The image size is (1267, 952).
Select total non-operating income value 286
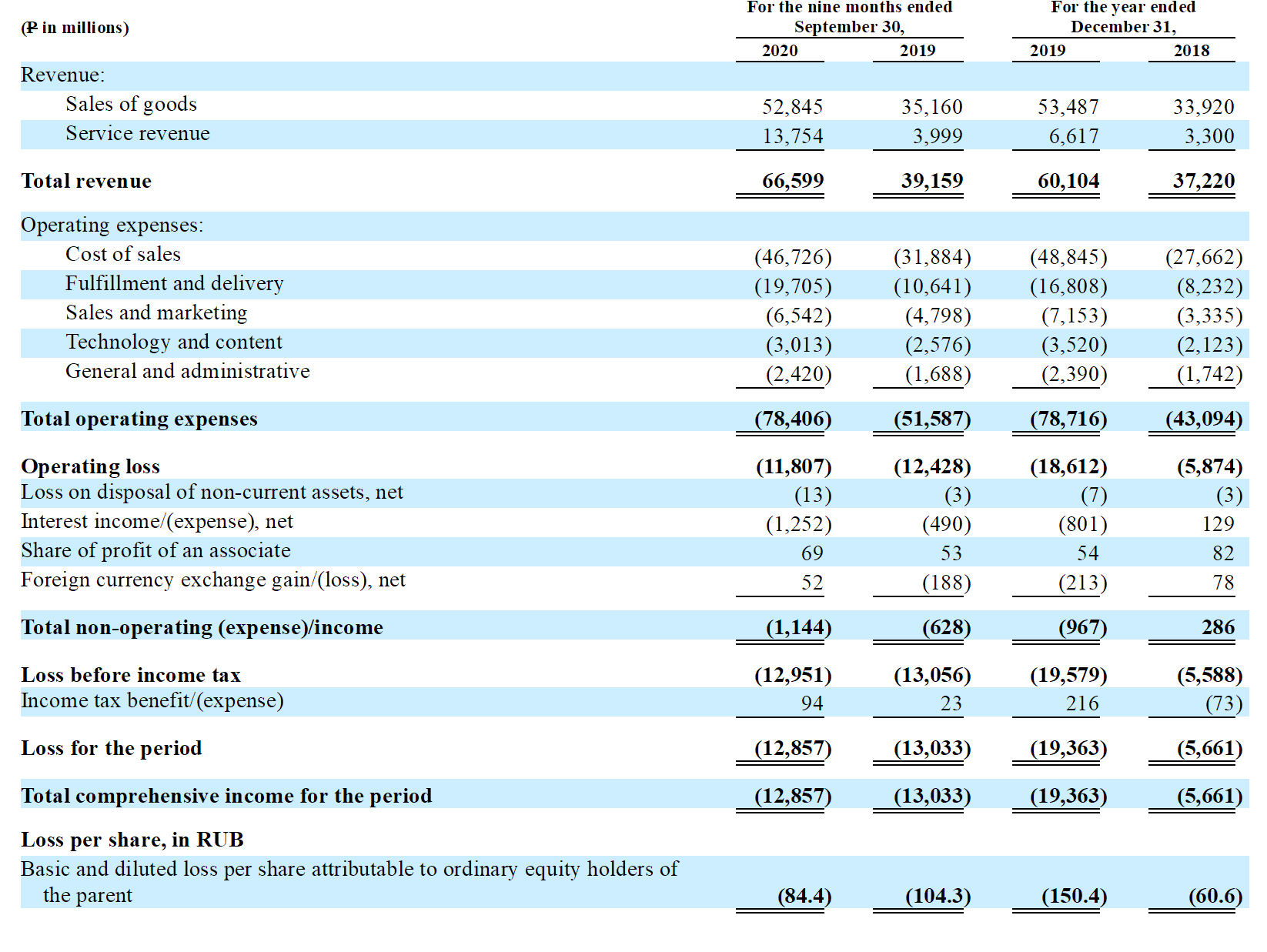coord(1218,628)
